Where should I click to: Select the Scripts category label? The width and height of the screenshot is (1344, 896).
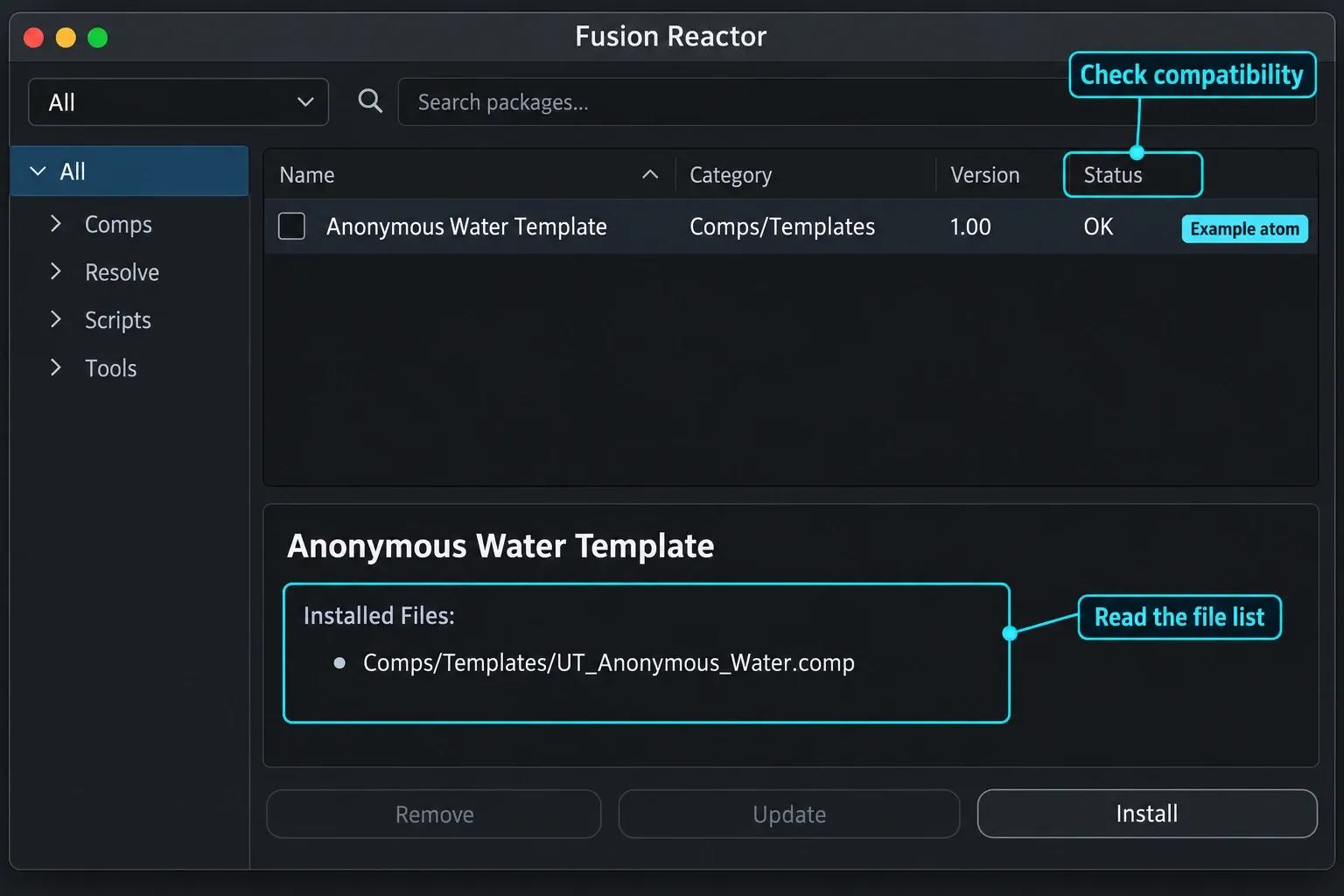coord(118,320)
